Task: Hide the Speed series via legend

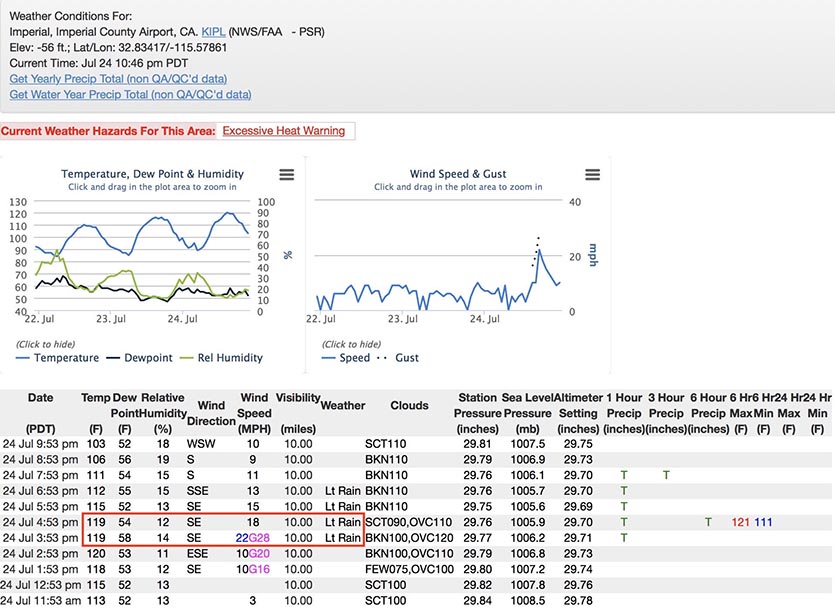Action: (x=346, y=358)
